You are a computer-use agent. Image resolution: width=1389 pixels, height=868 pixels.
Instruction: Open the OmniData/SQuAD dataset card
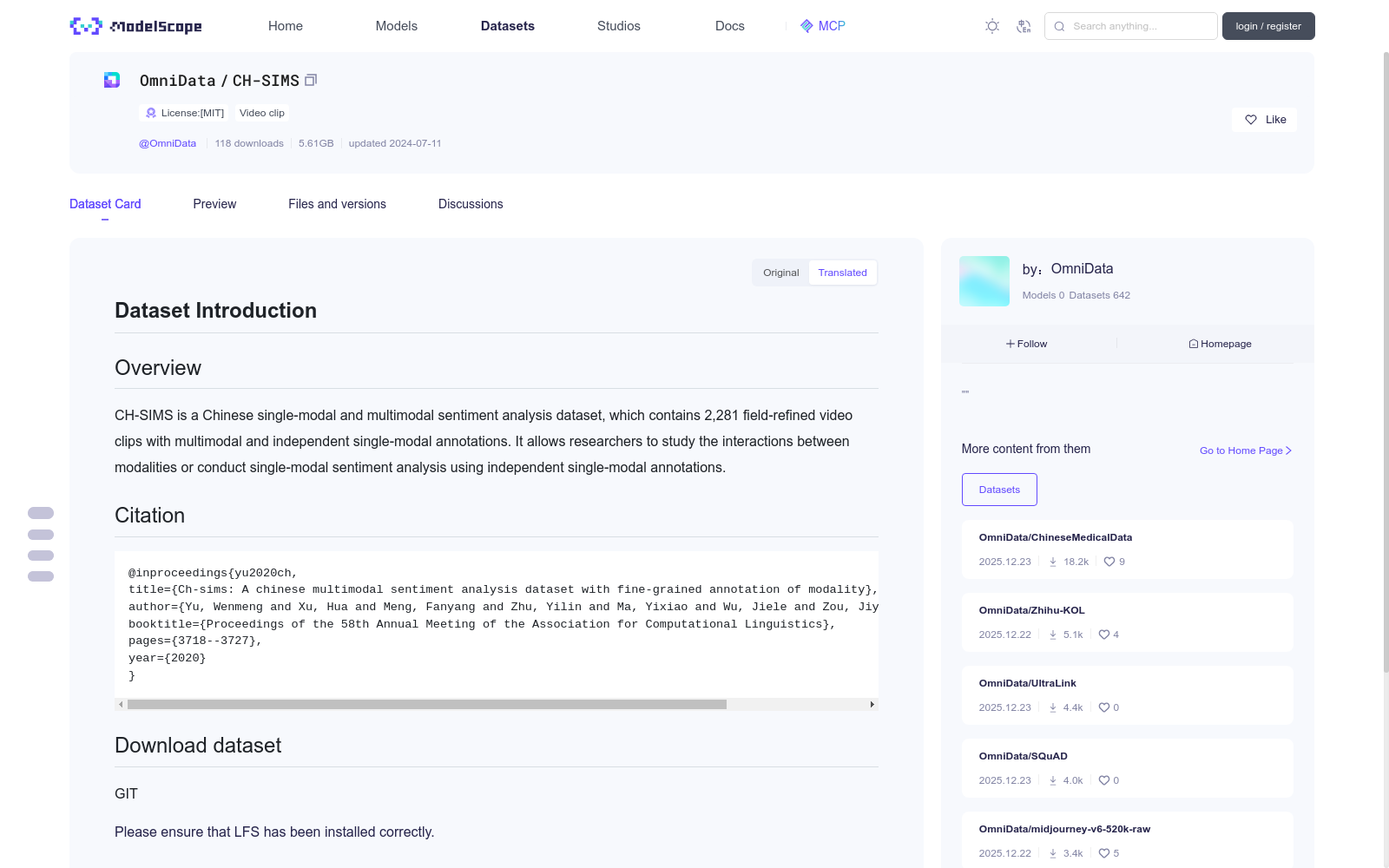click(x=1127, y=768)
